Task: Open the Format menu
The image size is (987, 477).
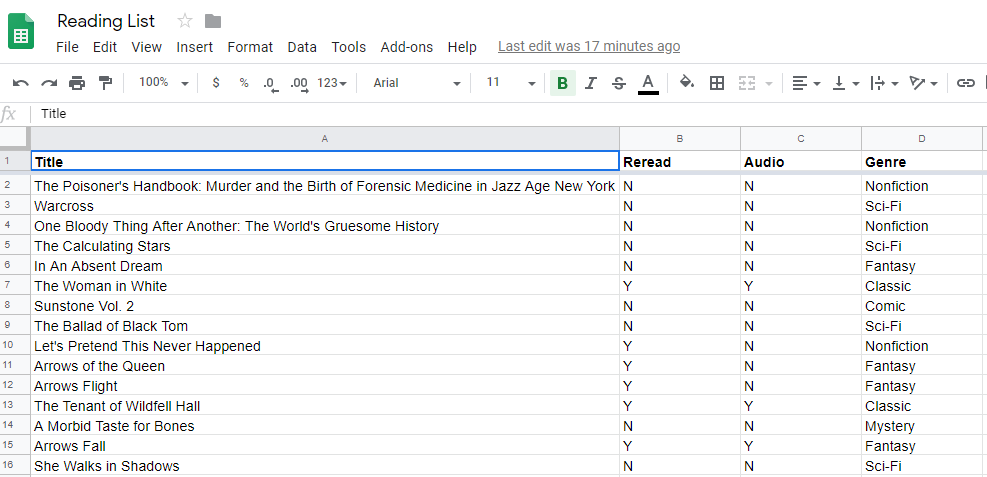Action: click(x=250, y=47)
